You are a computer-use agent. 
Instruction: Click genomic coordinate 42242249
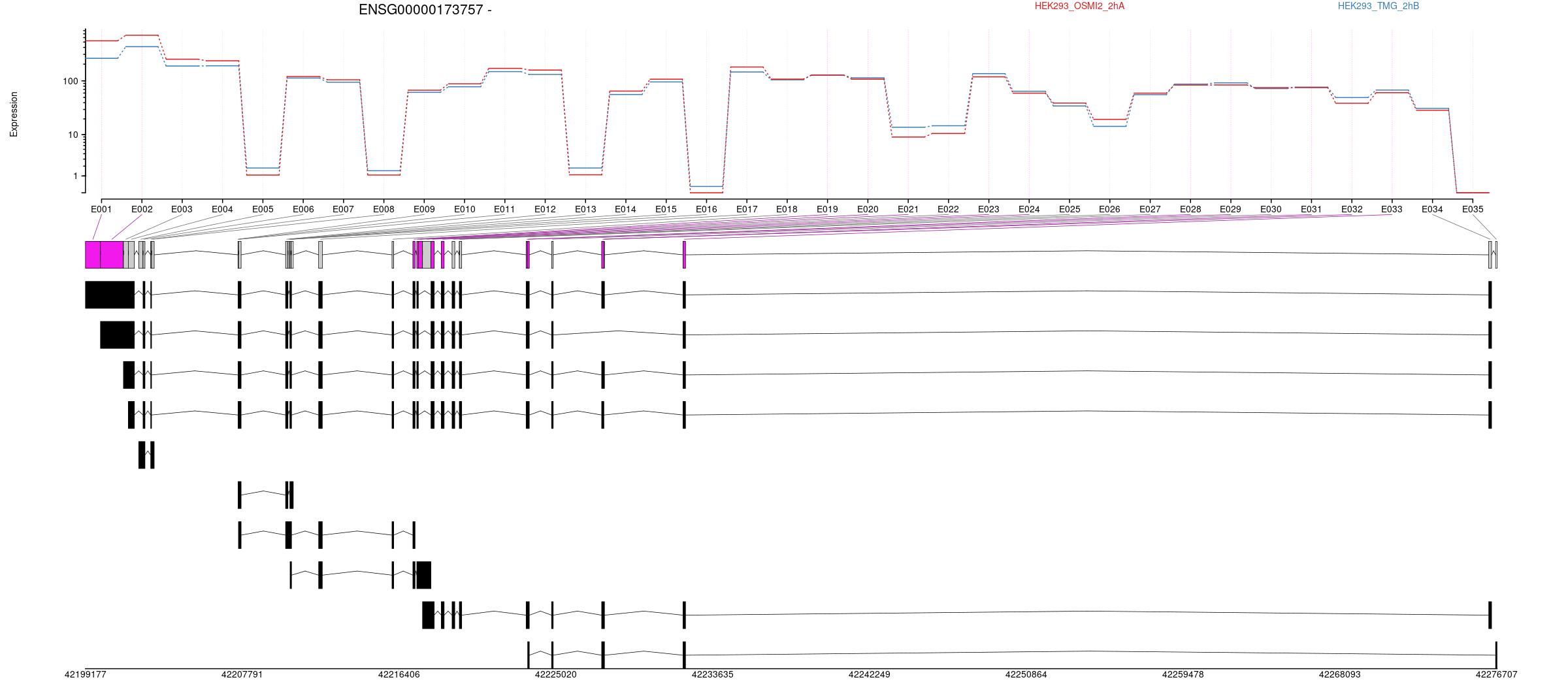869,674
